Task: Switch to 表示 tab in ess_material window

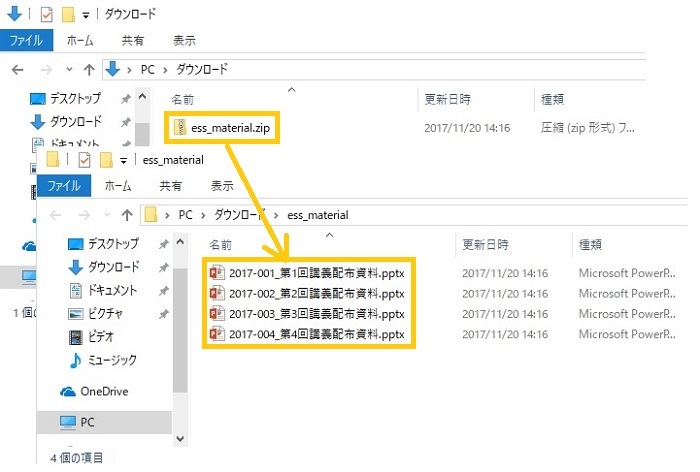Action: (222, 186)
